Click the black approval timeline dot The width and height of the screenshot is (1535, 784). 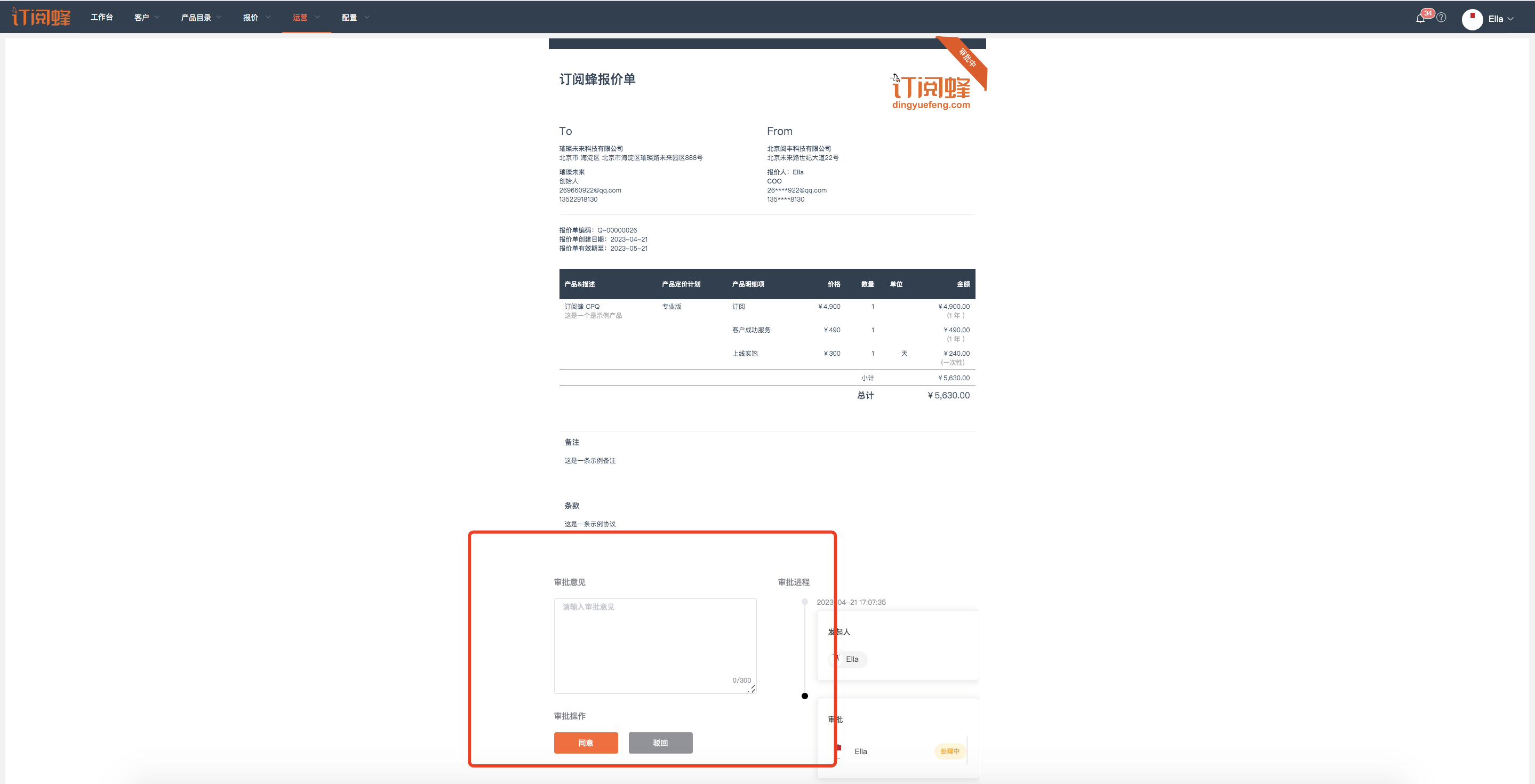(804, 696)
